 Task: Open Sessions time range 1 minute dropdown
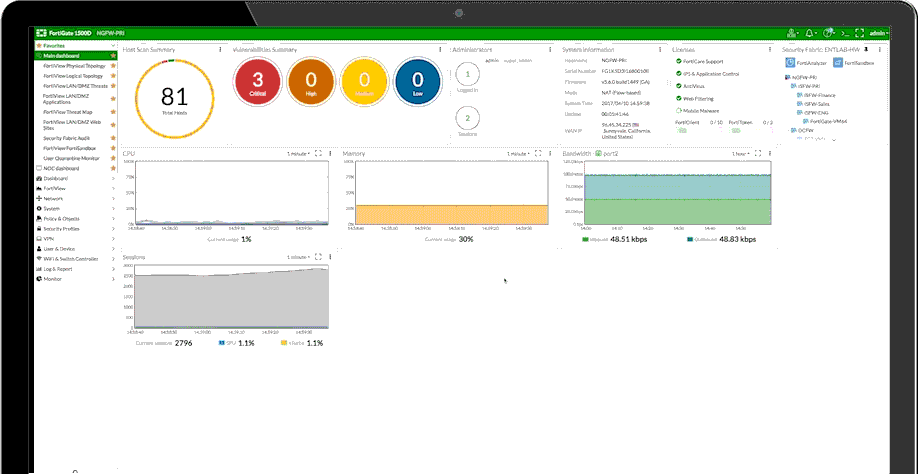[x=299, y=257]
